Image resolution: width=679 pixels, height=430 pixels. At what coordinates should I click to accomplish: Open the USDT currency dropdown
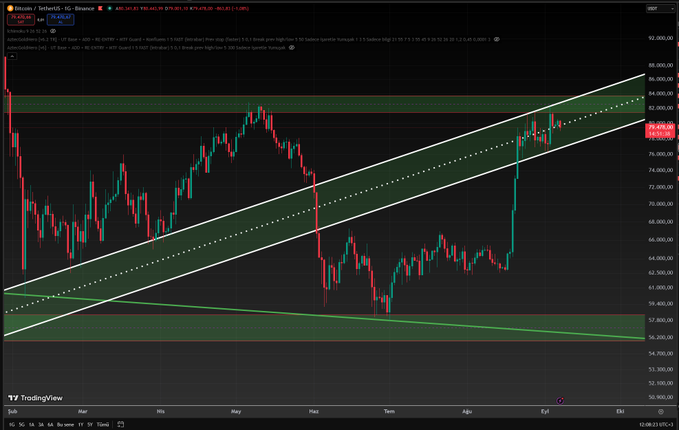tap(660, 9)
